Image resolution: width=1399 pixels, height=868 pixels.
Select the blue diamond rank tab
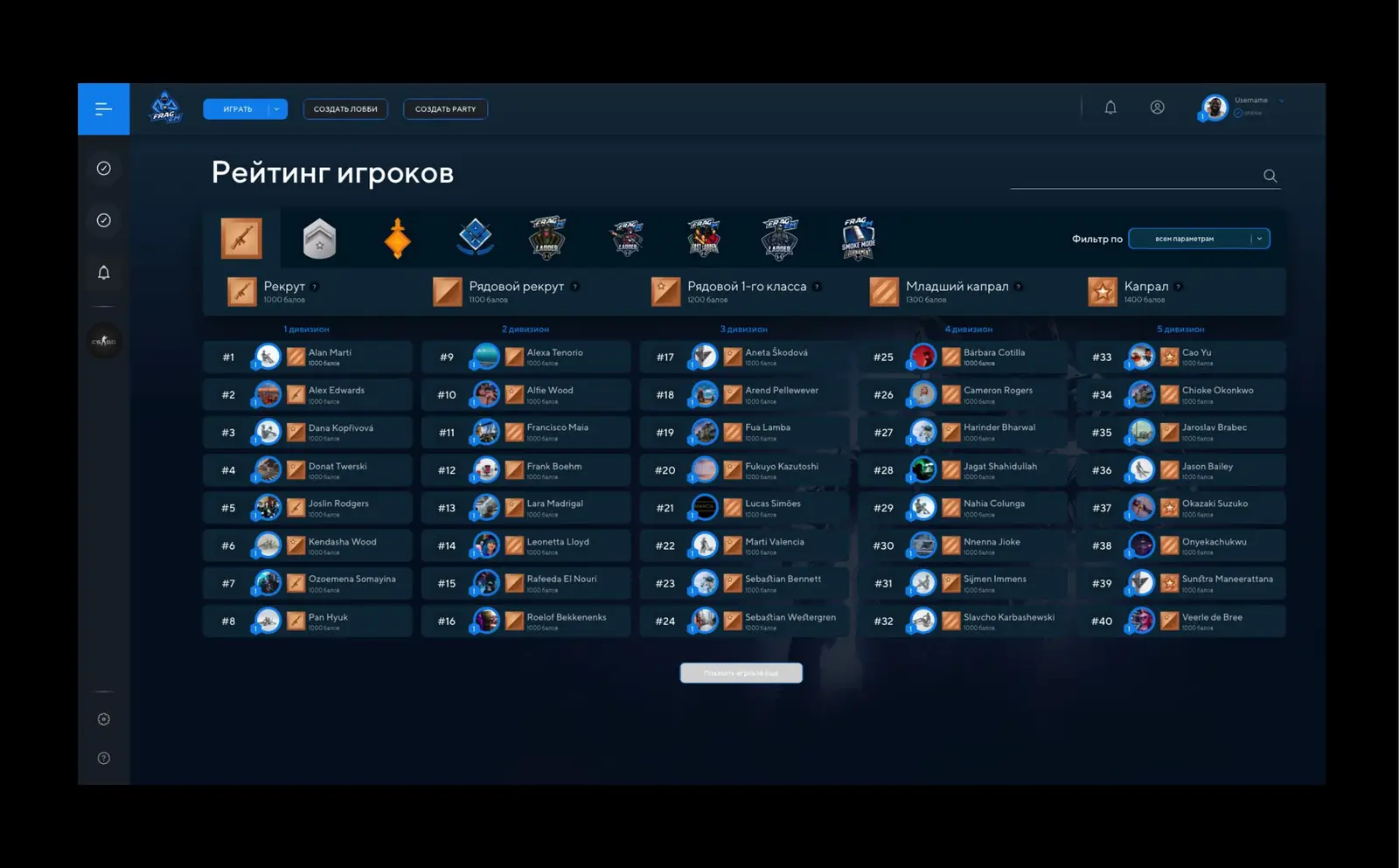coord(476,237)
